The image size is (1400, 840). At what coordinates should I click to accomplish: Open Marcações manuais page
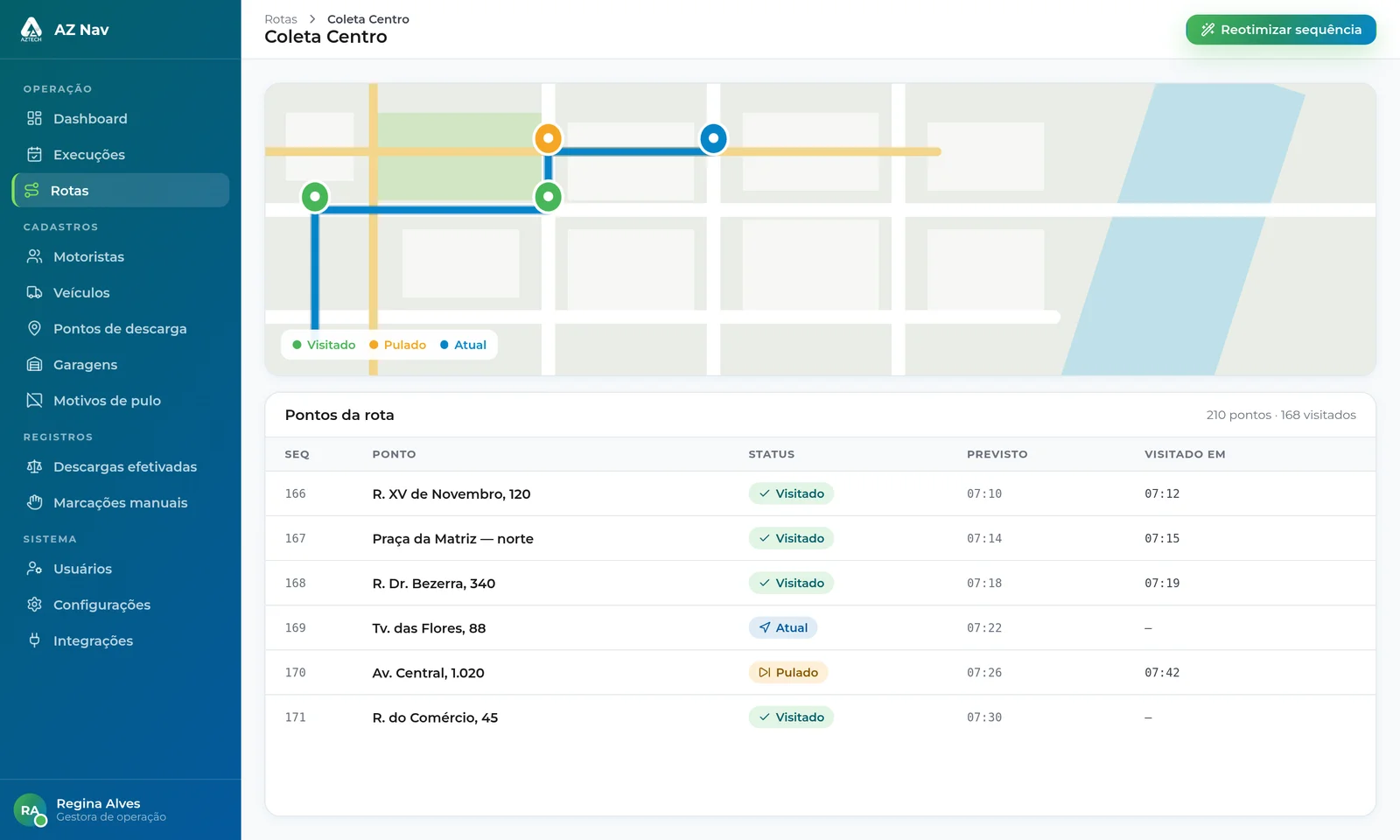pyautogui.click(x=121, y=502)
